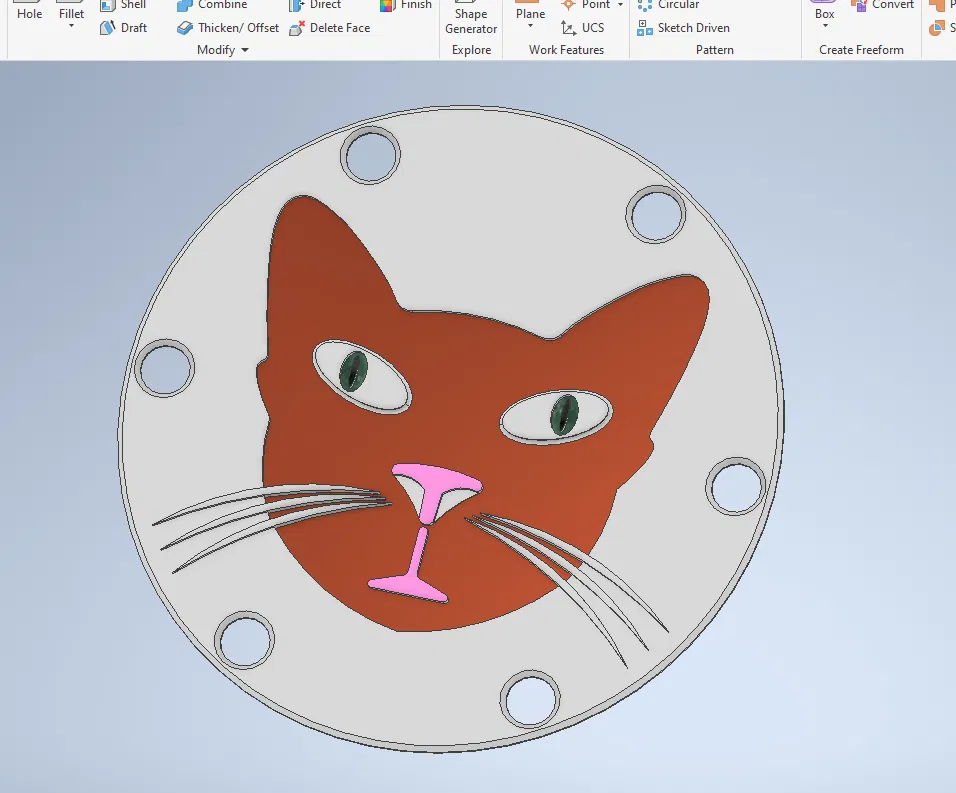The image size is (956, 793).
Task: Select the top hole on the disc
Action: (x=370, y=155)
